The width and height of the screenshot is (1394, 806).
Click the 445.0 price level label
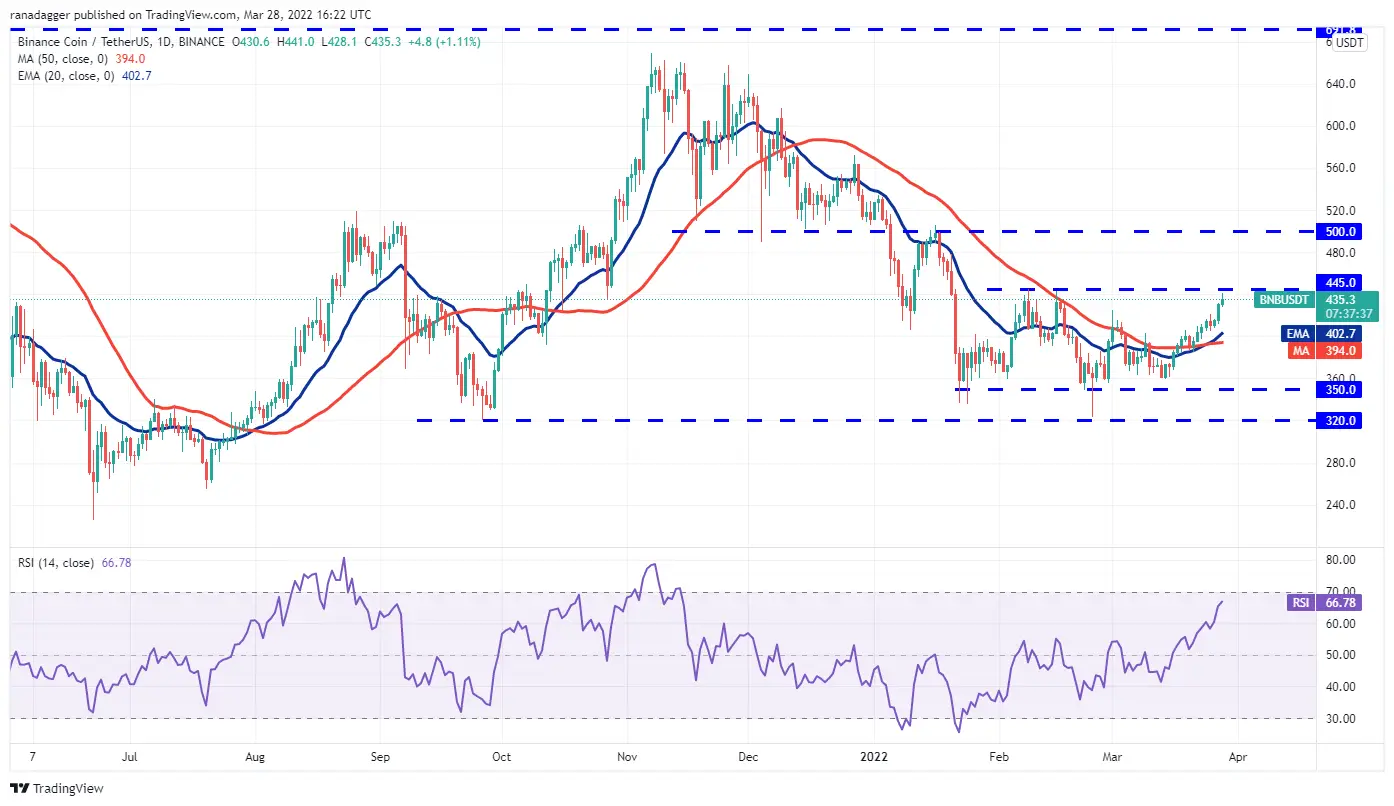pyautogui.click(x=1340, y=283)
